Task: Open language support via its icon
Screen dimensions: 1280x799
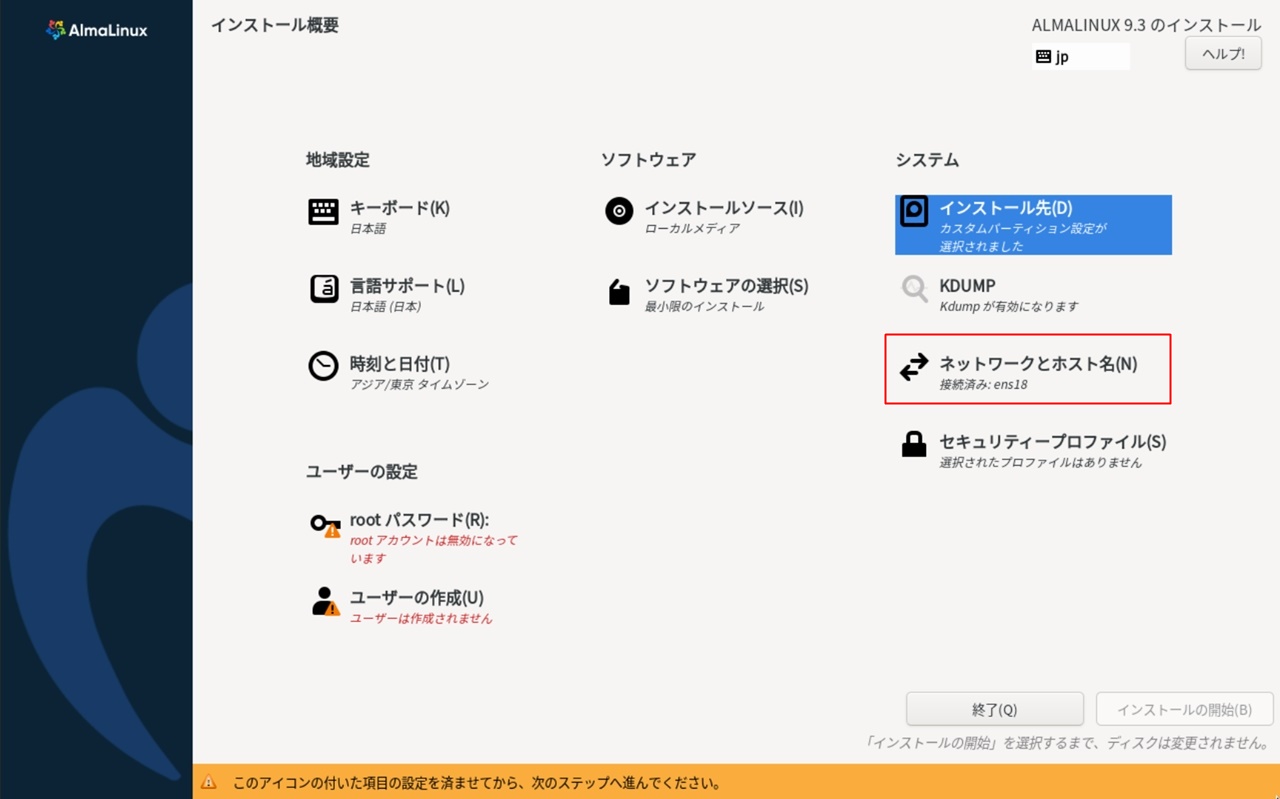Action: (x=323, y=289)
